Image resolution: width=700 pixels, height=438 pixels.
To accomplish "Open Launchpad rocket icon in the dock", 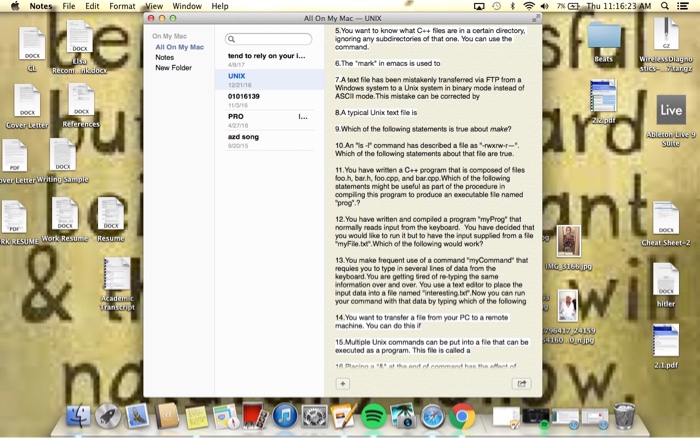I will coord(108,416).
